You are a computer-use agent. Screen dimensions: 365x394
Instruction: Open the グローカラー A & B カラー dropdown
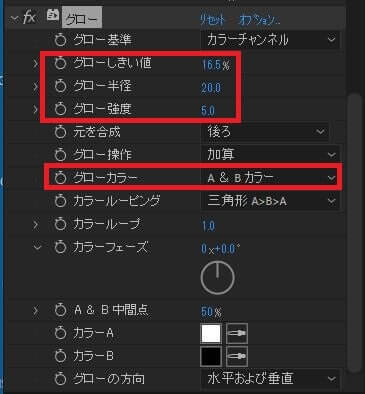(270, 178)
